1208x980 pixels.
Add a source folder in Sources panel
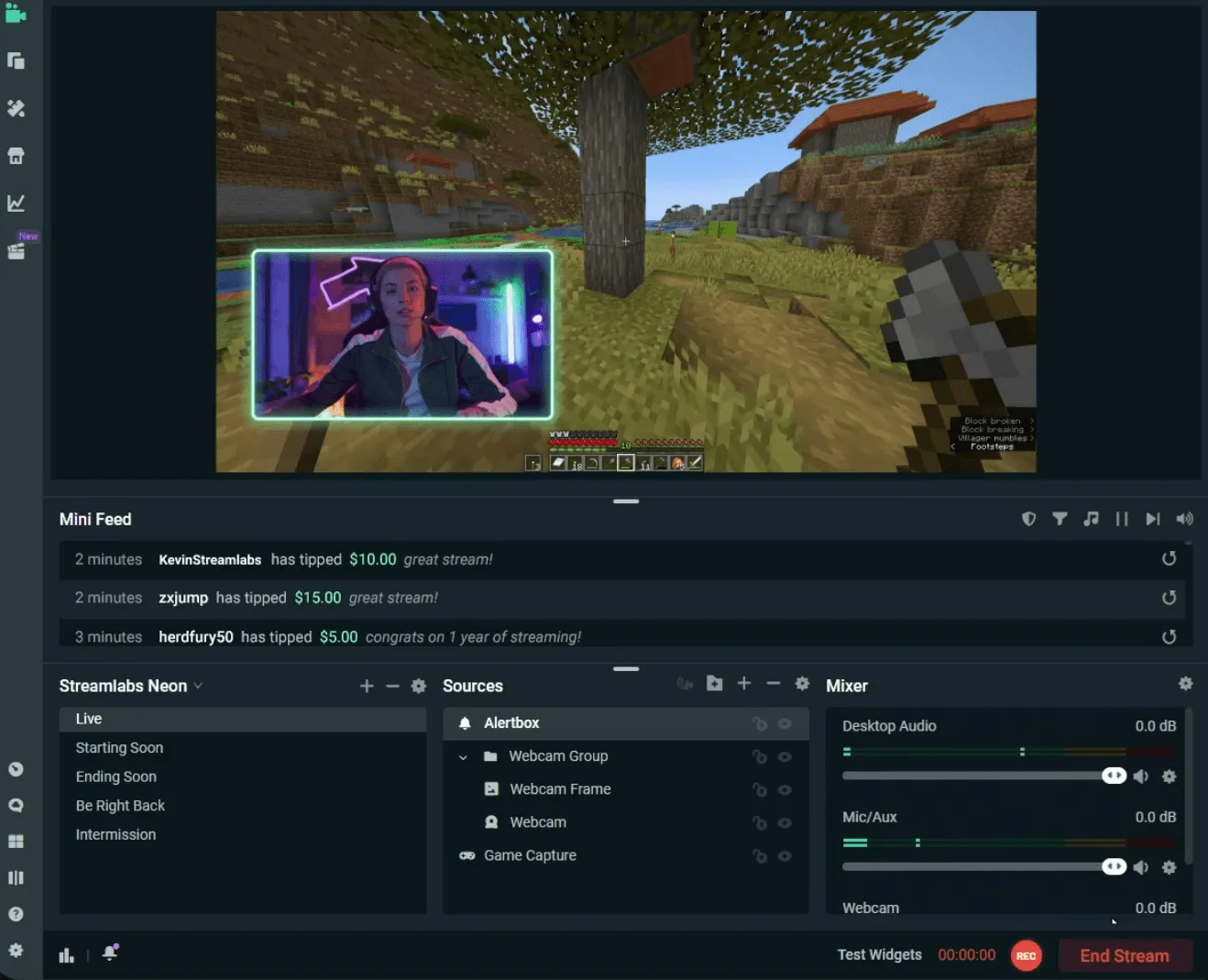(715, 684)
